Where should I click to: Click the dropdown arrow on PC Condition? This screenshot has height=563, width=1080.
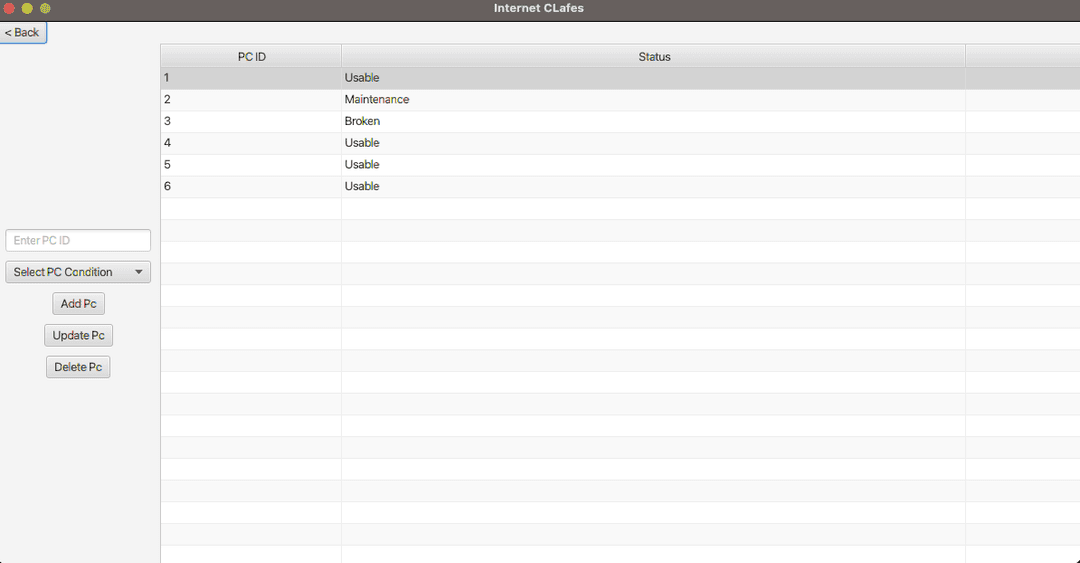click(139, 272)
